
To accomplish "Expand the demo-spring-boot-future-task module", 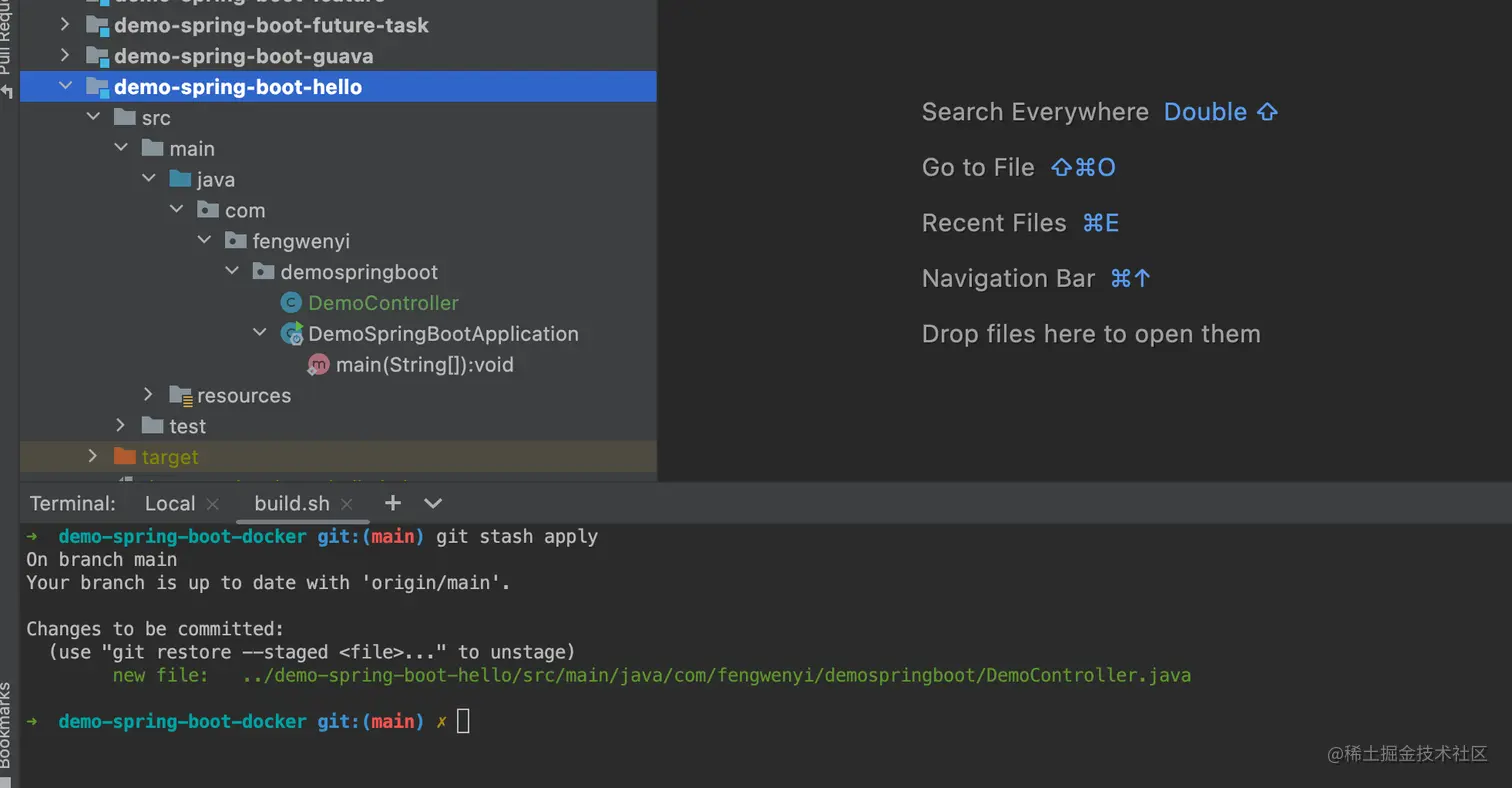I will click(66, 25).
